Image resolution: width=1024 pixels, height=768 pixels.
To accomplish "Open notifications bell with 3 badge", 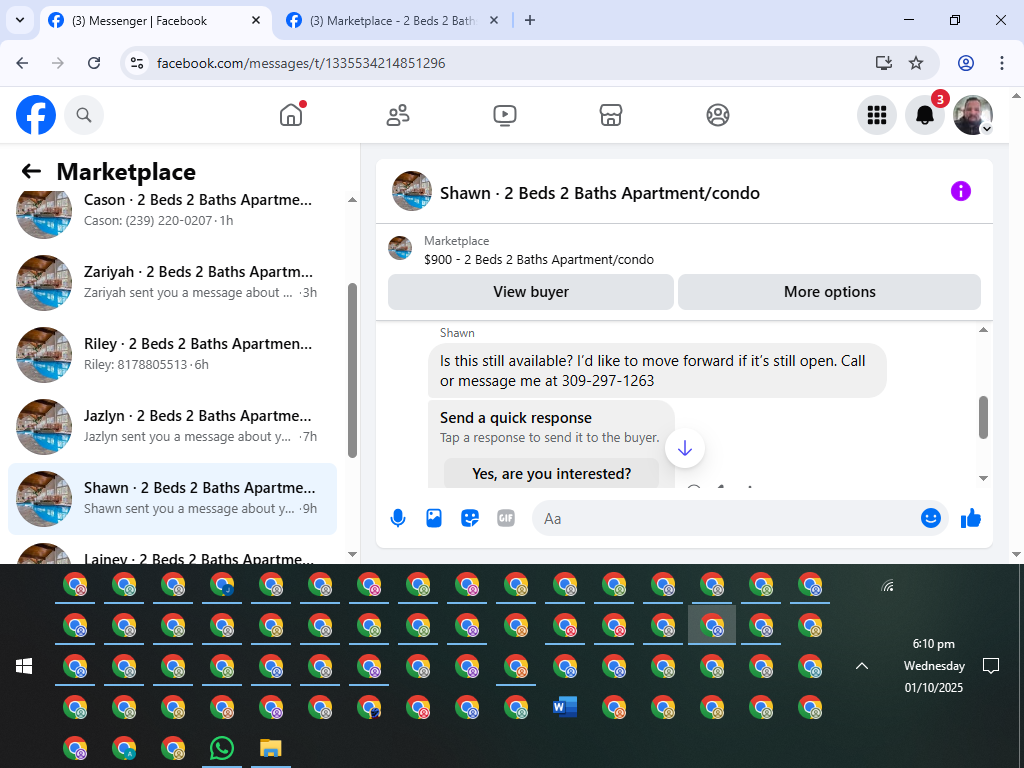I will (x=925, y=115).
